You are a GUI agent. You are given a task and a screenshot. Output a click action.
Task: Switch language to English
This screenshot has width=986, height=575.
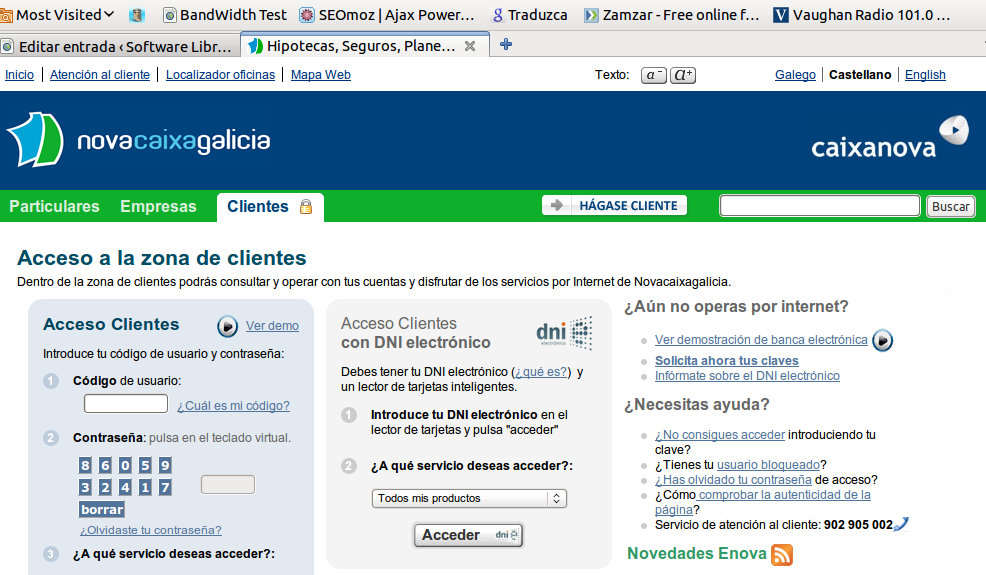point(925,75)
